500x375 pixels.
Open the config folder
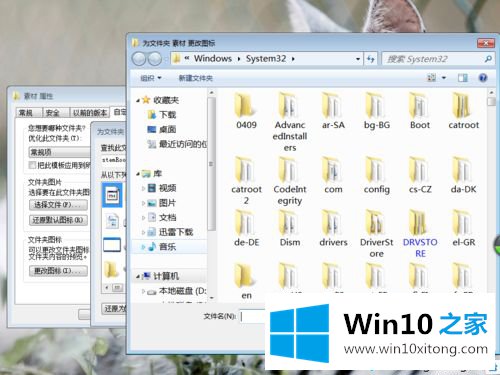(x=377, y=175)
